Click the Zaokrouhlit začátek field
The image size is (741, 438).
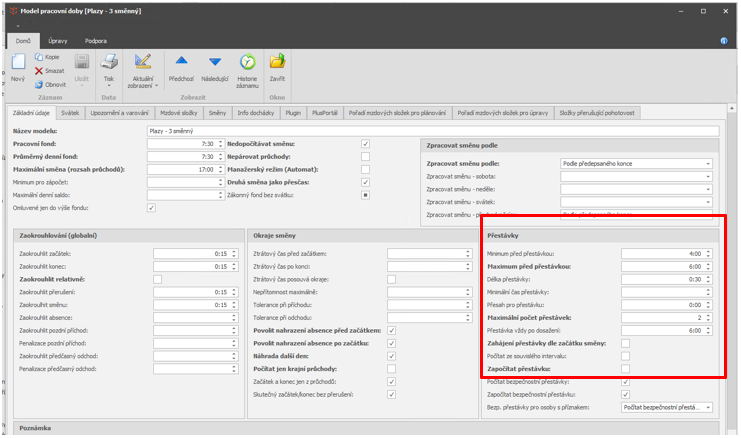pos(196,254)
